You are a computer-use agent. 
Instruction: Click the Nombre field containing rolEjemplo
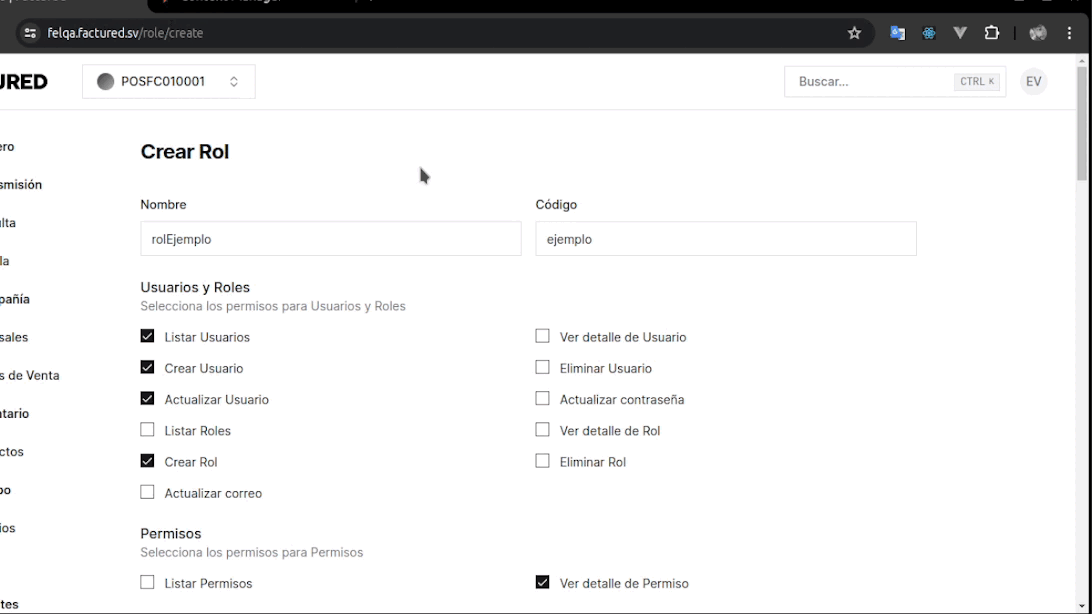pyautogui.click(x=330, y=239)
